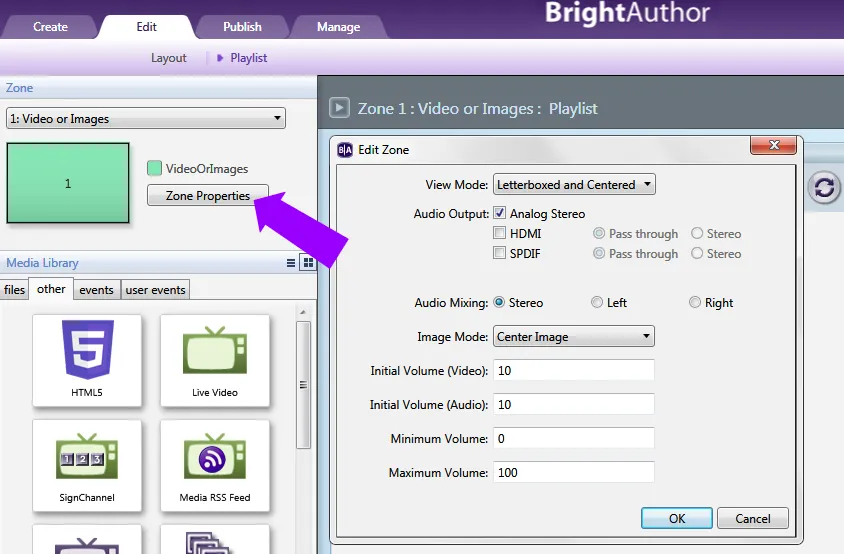
Task: Open the Image Mode dropdown
Action: click(574, 336)
